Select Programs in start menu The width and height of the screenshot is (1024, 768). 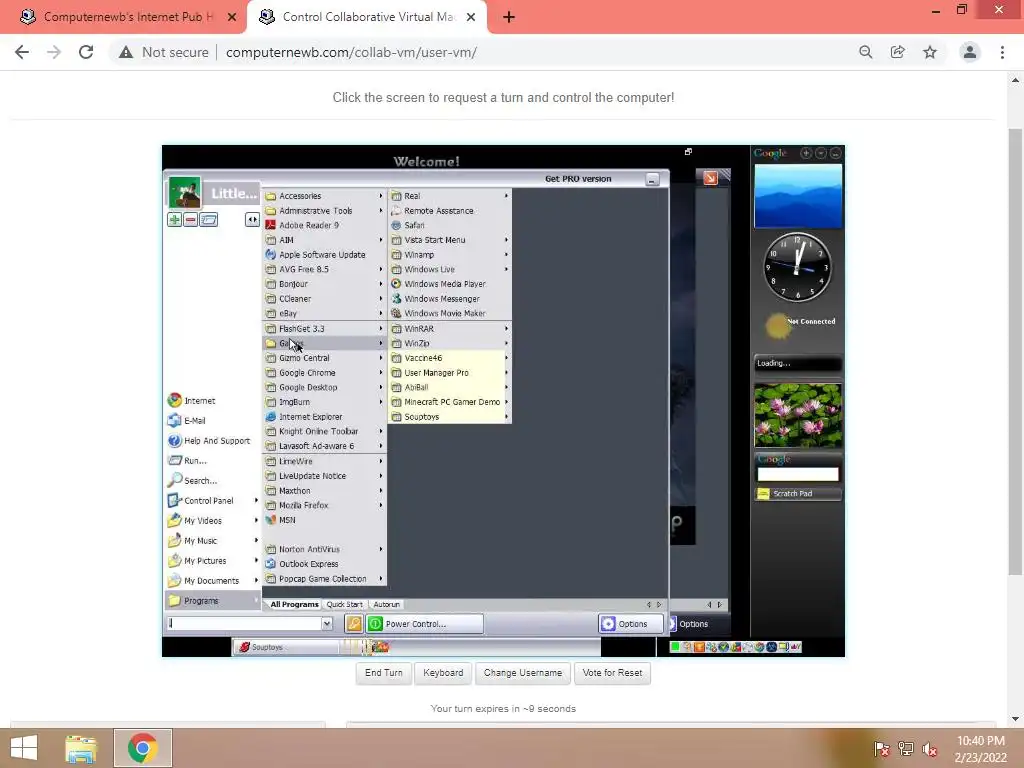212,601
